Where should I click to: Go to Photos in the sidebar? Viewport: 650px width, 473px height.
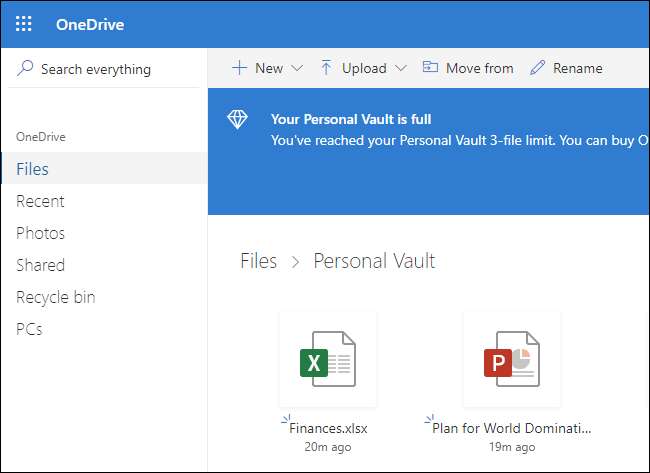click(40, 233)
